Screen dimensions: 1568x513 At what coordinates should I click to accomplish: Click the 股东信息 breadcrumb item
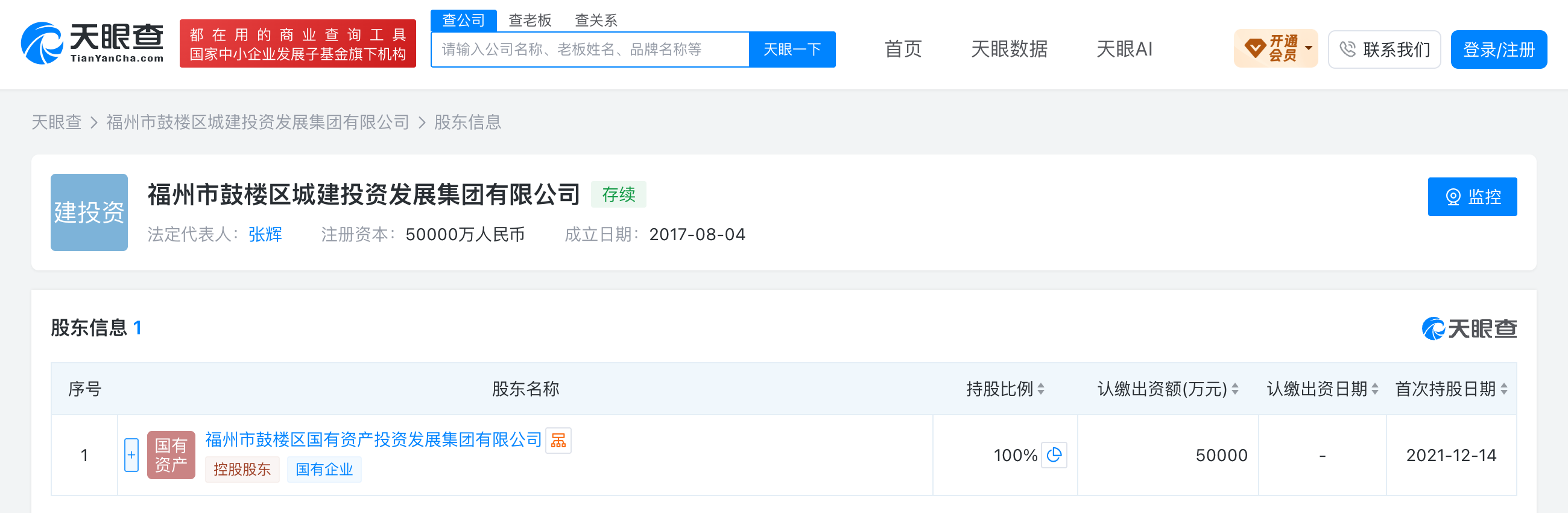tap(467, 122)
